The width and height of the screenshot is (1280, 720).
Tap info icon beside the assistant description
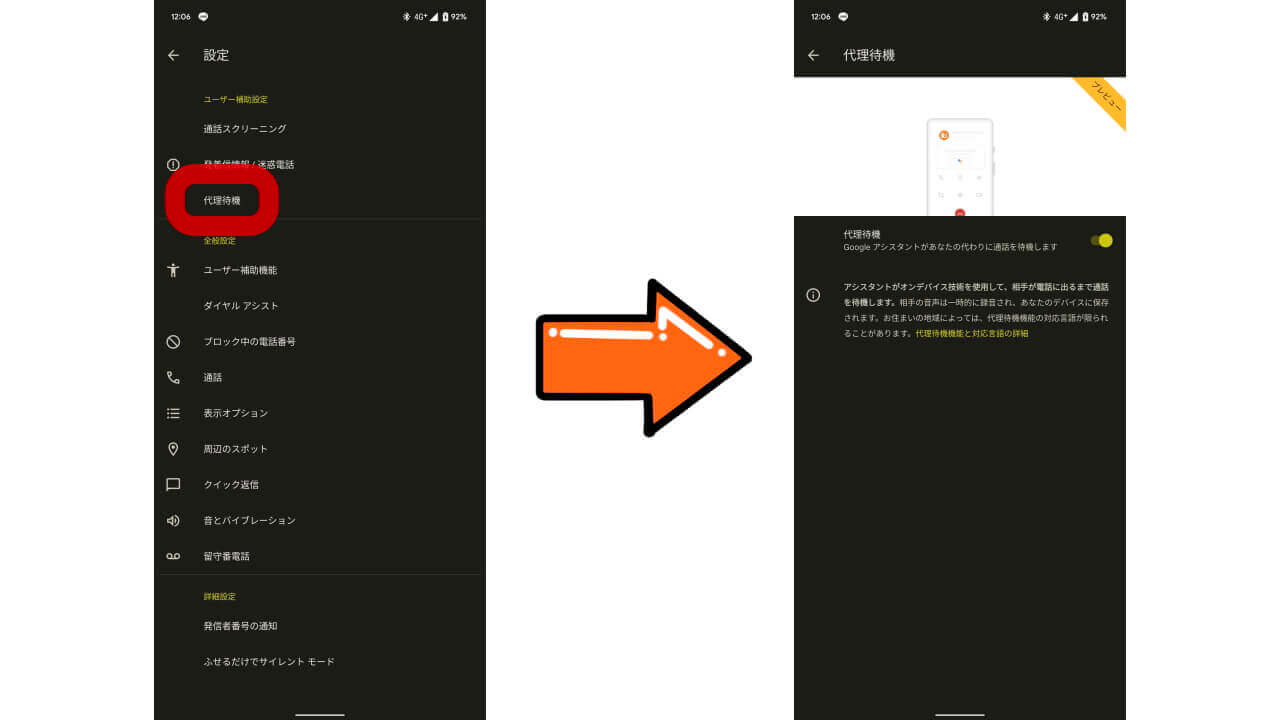pyautogui.click(x=813, y=295)
